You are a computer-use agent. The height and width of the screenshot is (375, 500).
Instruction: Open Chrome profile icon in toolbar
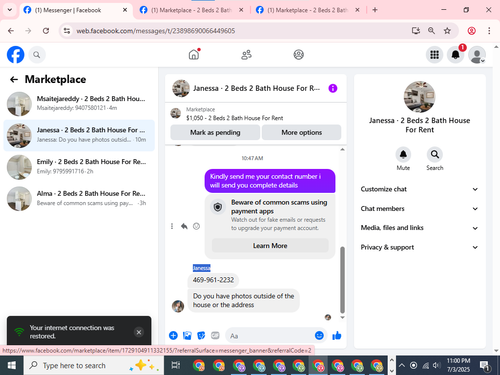tap(472, 31)
